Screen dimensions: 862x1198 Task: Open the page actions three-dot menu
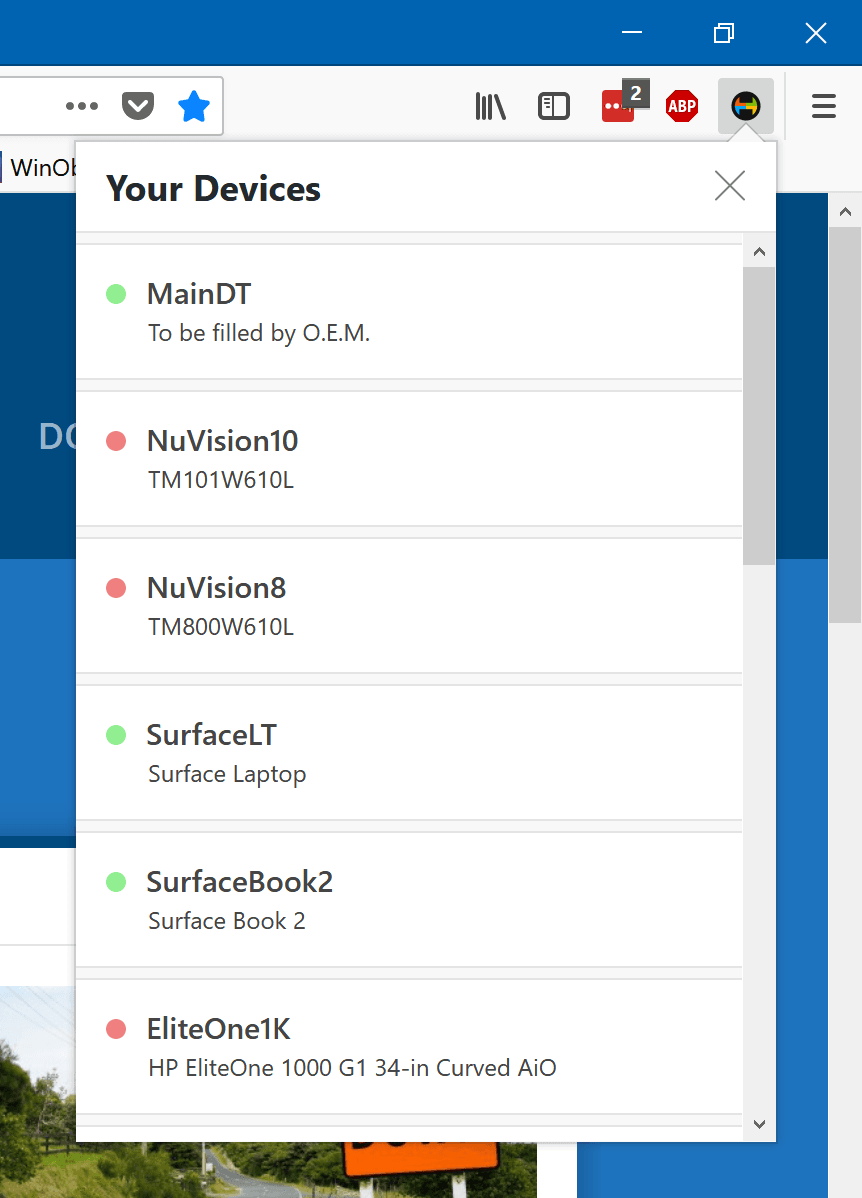click(x=82, y=106)
